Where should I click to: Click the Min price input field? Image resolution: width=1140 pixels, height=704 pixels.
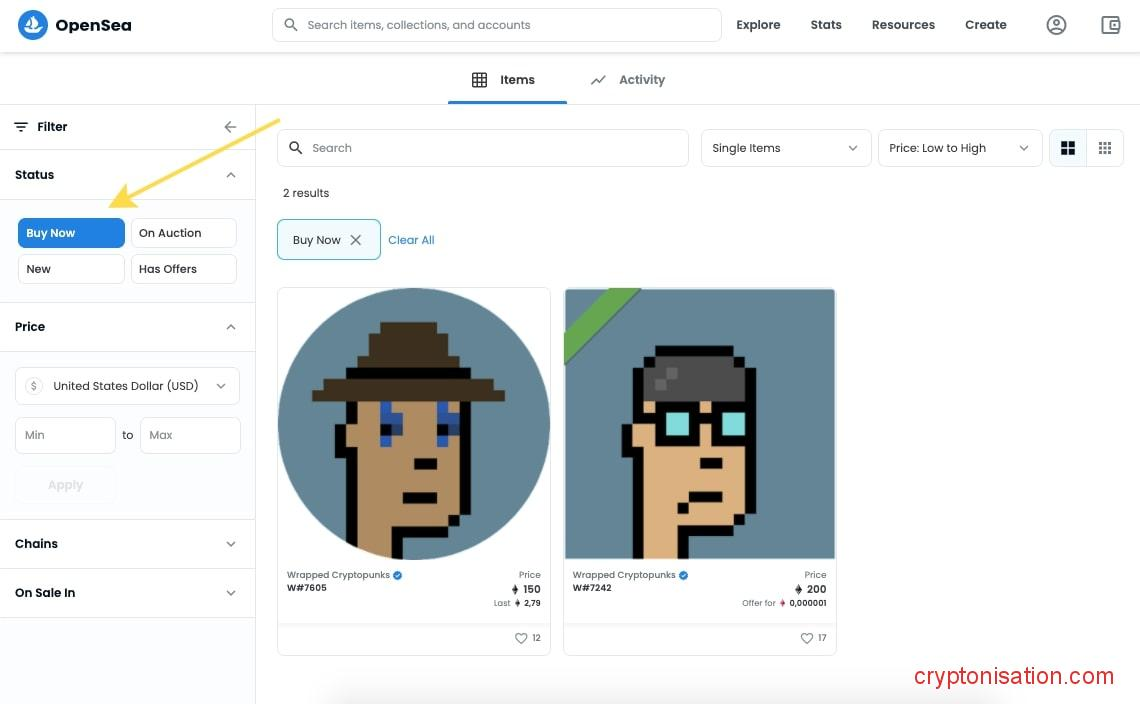66,435
